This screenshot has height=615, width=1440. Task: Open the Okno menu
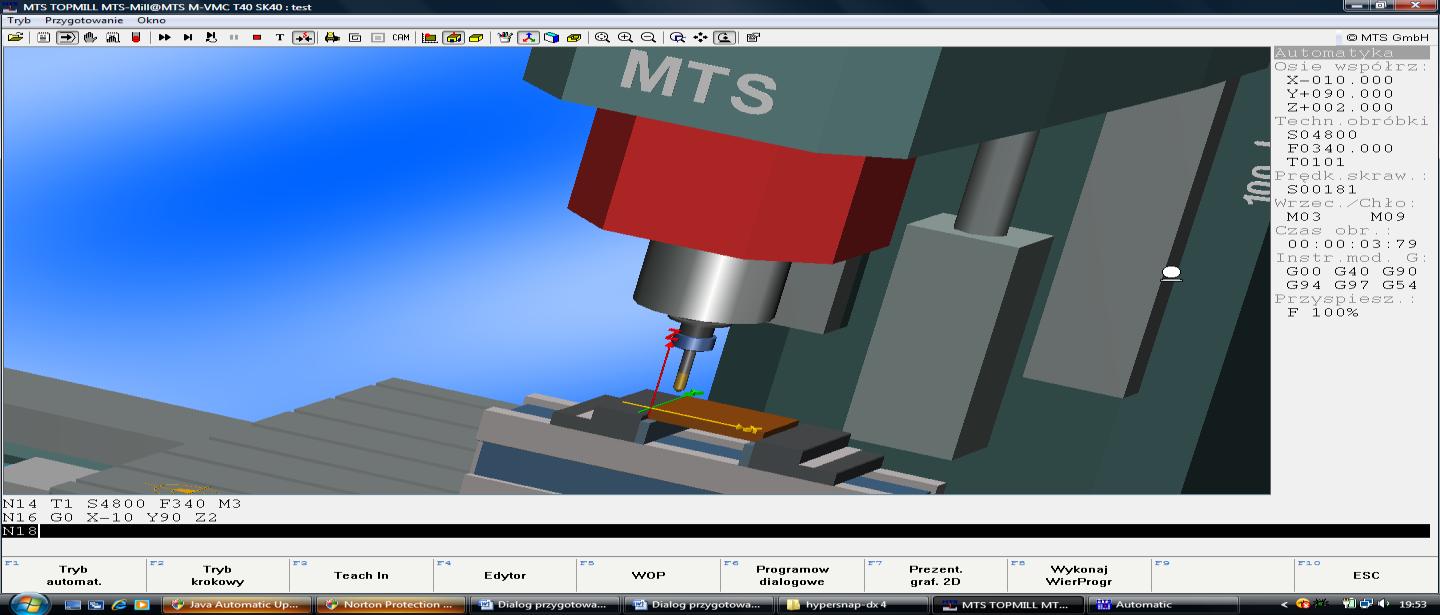151,20
